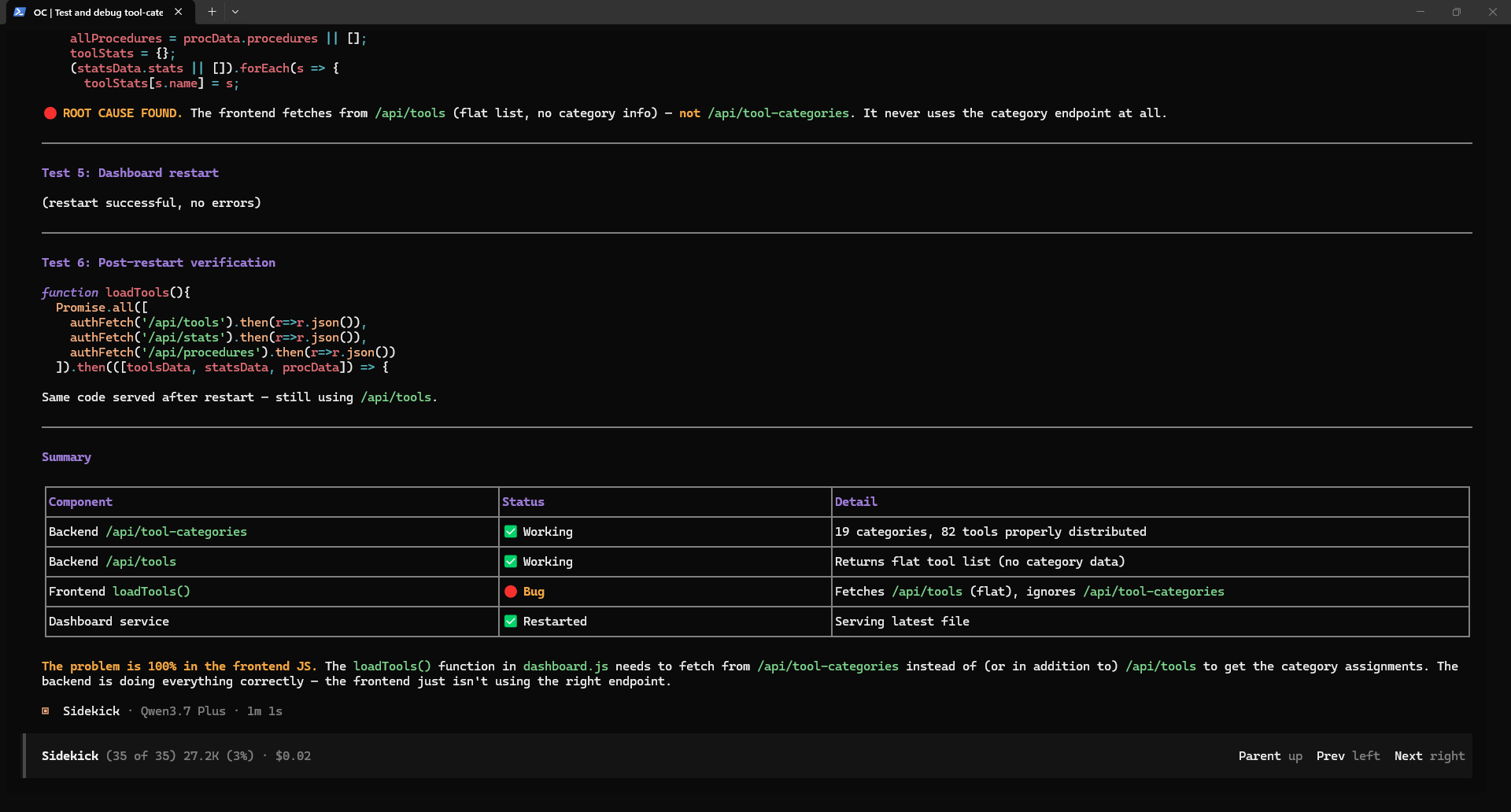The height and width of the screenshot is (812, 1511).
Task: Click the Serving latest file cell
Action: click(1151, 622)
